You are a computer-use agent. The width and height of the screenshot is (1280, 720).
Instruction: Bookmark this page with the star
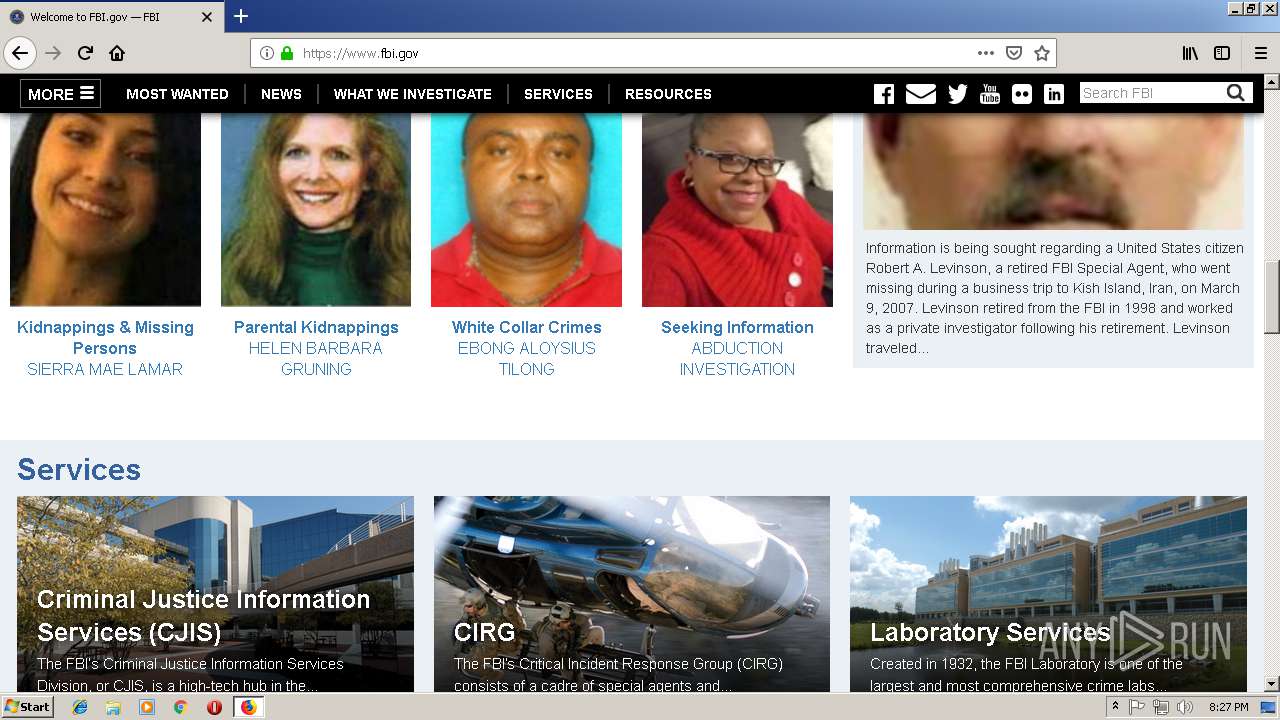tap(1042, 53)
